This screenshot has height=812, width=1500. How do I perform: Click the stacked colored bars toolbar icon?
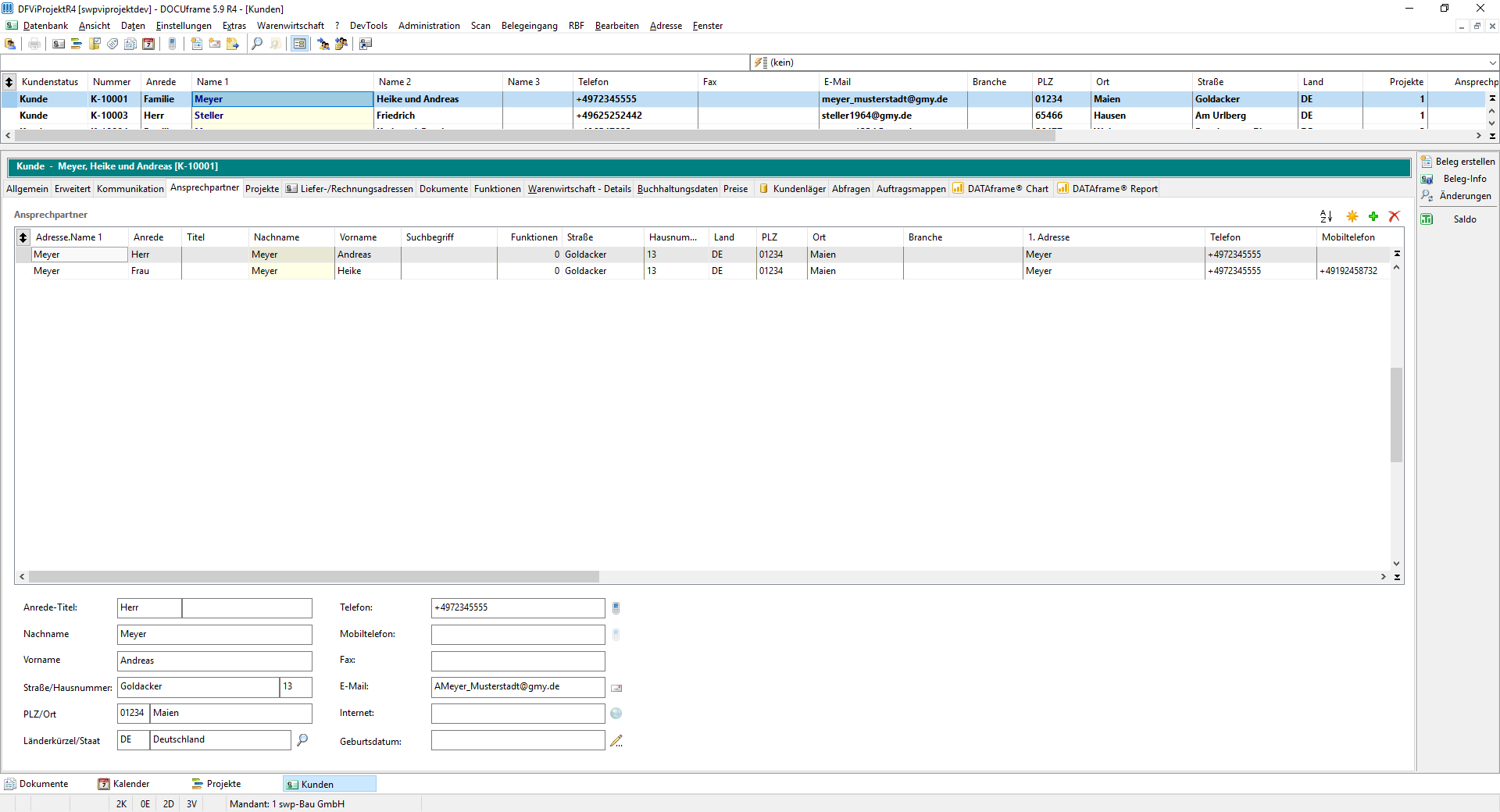click(x=77, y=44)
